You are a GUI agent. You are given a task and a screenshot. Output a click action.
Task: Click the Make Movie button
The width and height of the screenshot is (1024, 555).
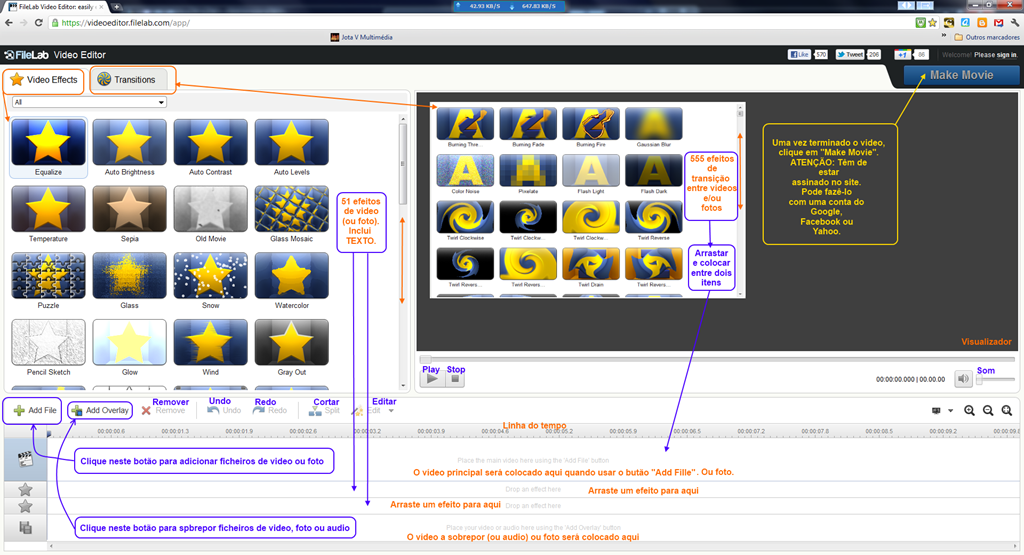(x=961, y=75)
